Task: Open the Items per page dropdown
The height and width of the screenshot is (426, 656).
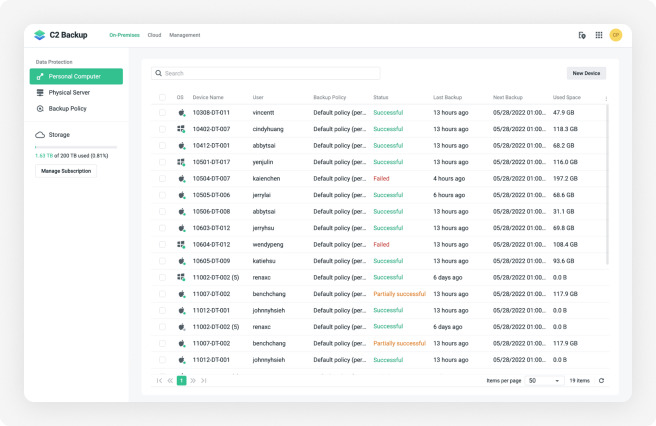Action: (x=545, y=381)
